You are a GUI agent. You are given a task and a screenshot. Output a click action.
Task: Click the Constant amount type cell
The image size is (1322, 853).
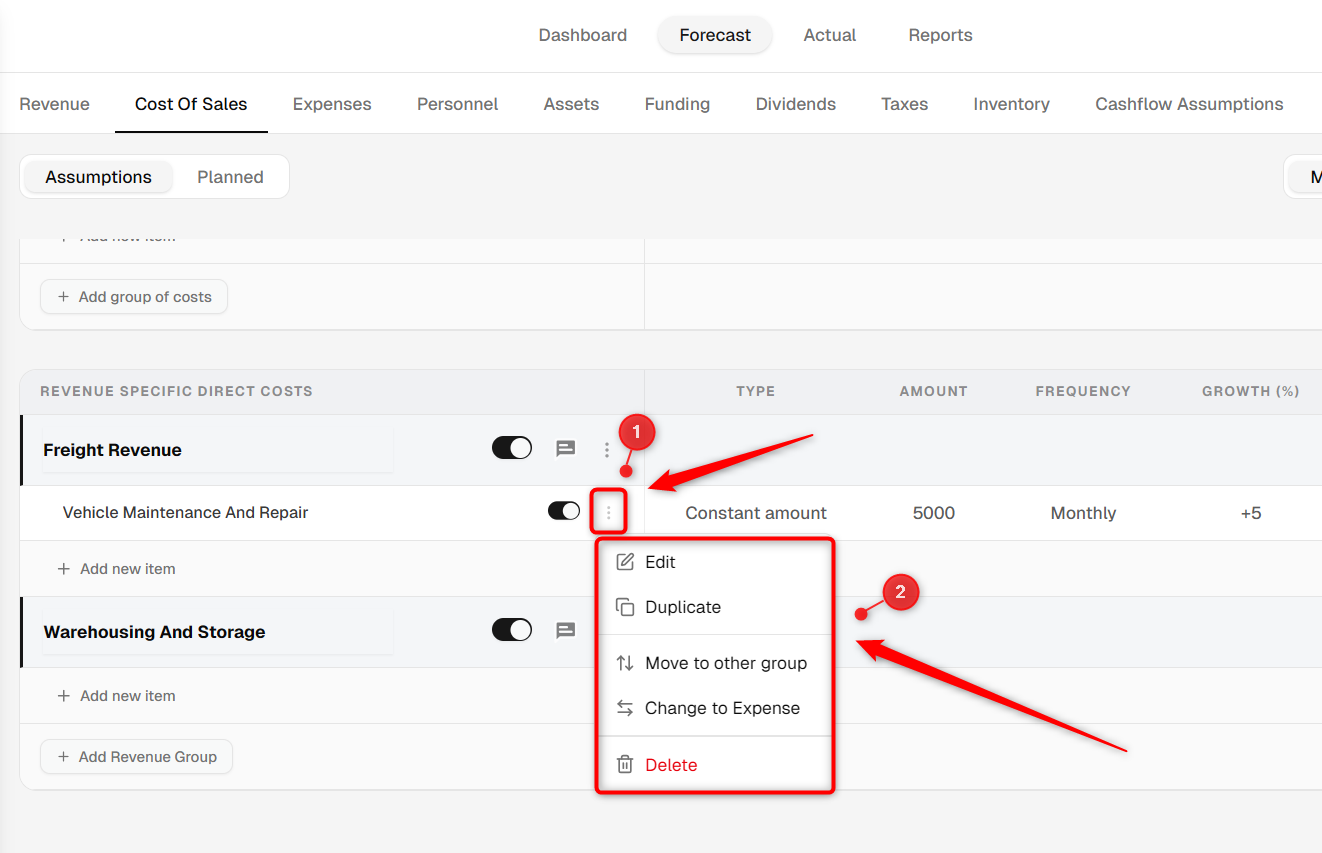[756, 513]
